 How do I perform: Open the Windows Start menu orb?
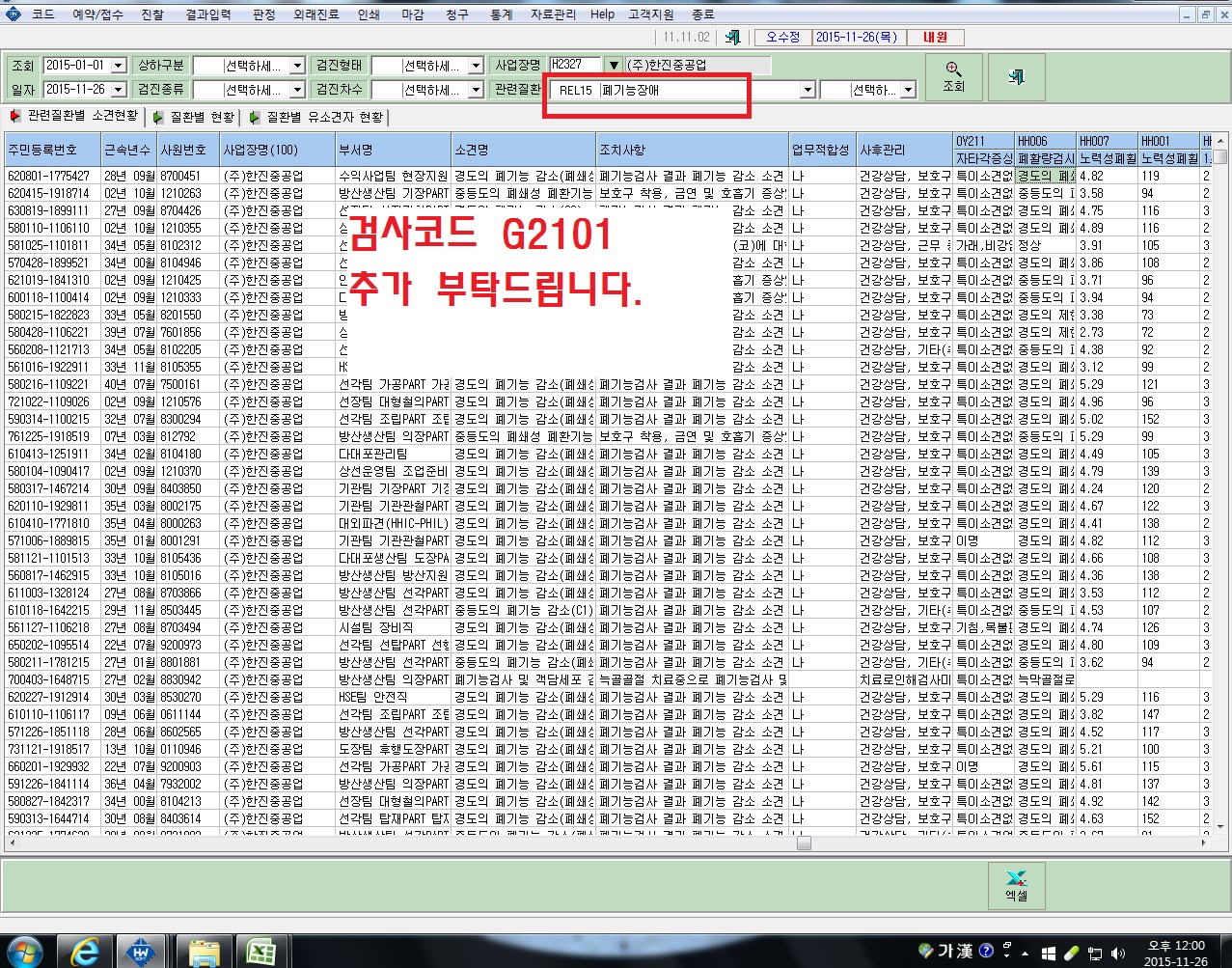(x=24, y=951)
